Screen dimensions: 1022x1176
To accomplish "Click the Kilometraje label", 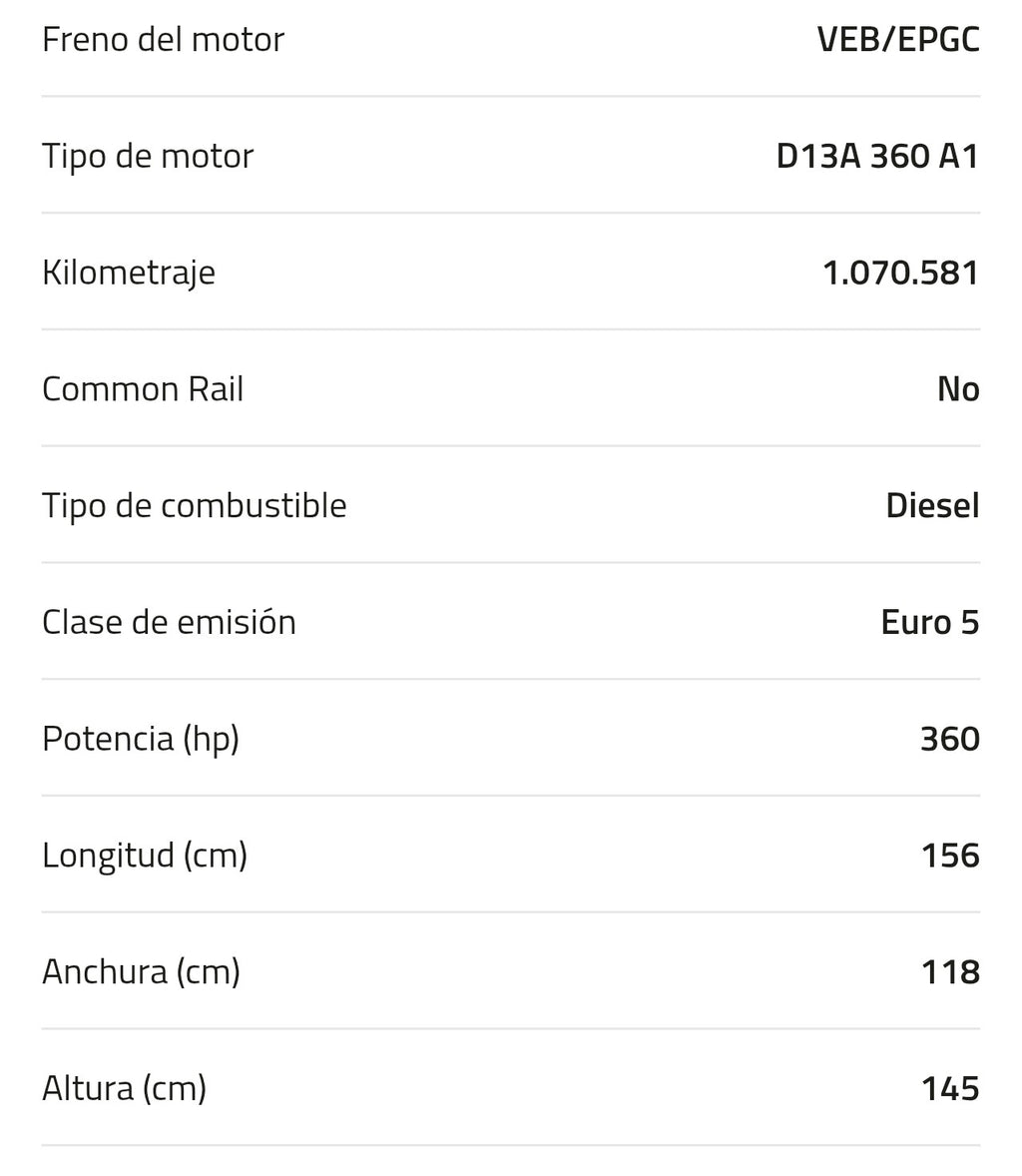I will point(129,273).
